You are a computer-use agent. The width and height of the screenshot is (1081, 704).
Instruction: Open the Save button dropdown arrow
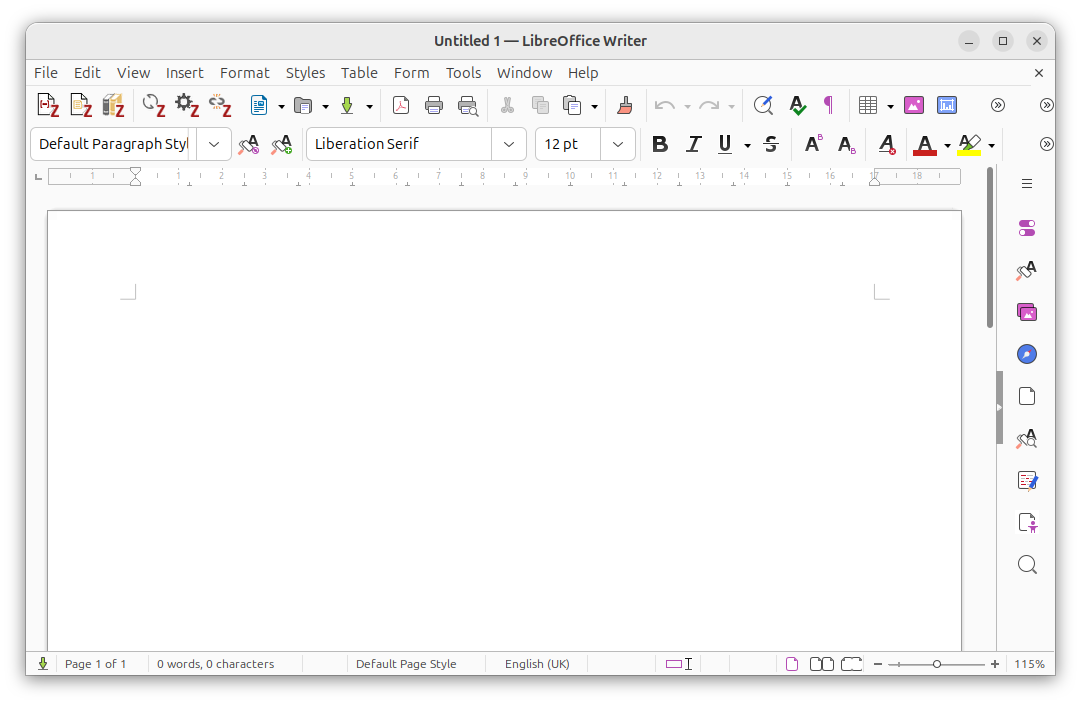[x=370, y=106]
